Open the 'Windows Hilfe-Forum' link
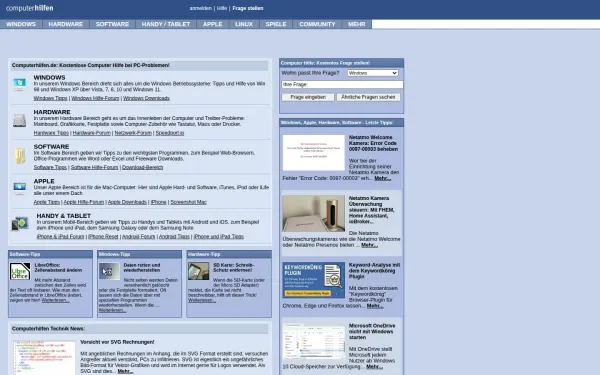This screenshot has height=375, width=600. [95, 98]
